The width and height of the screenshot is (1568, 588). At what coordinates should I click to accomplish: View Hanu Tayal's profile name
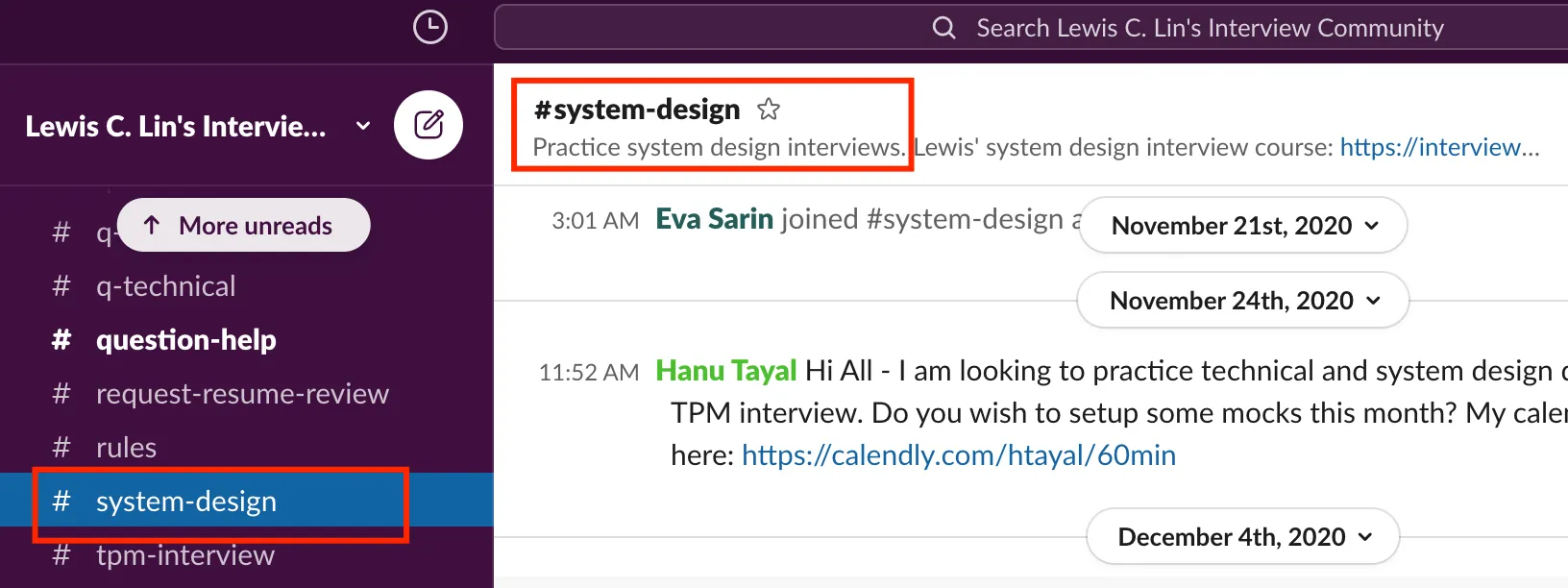tap(725, 371)
